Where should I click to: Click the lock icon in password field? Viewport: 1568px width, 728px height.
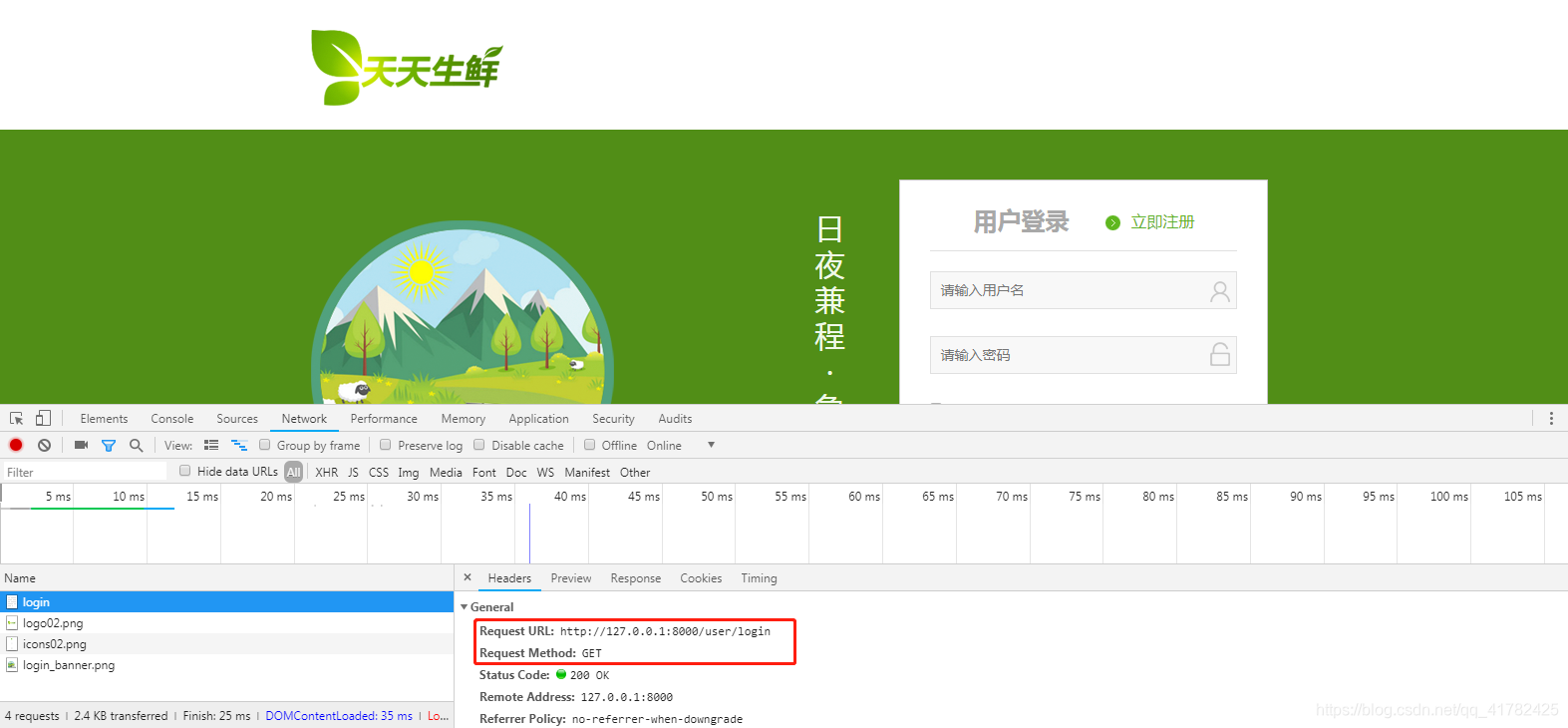(x=1220, y=355)
